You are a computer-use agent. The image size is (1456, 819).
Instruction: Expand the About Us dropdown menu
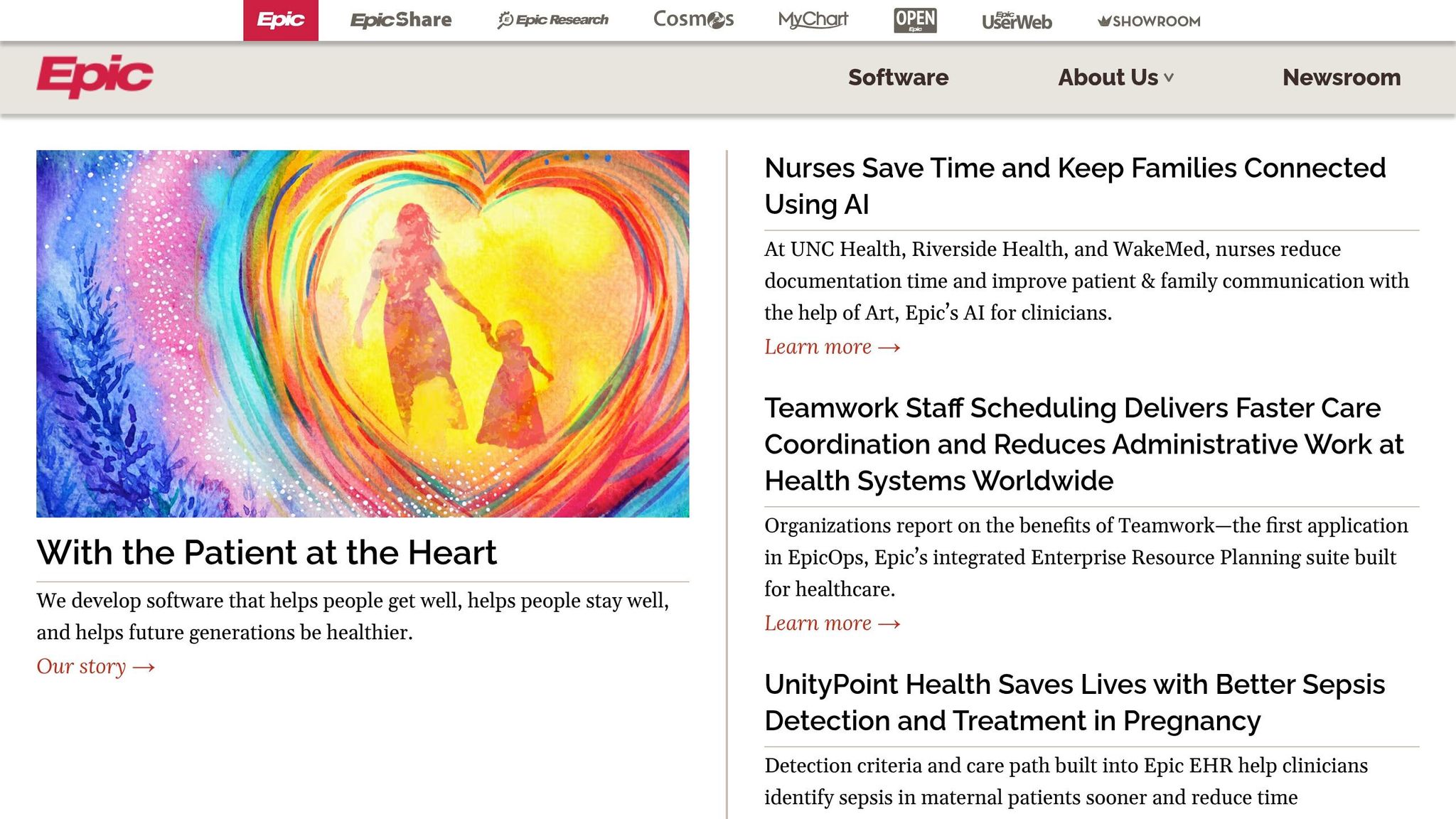click(1115, 77)
